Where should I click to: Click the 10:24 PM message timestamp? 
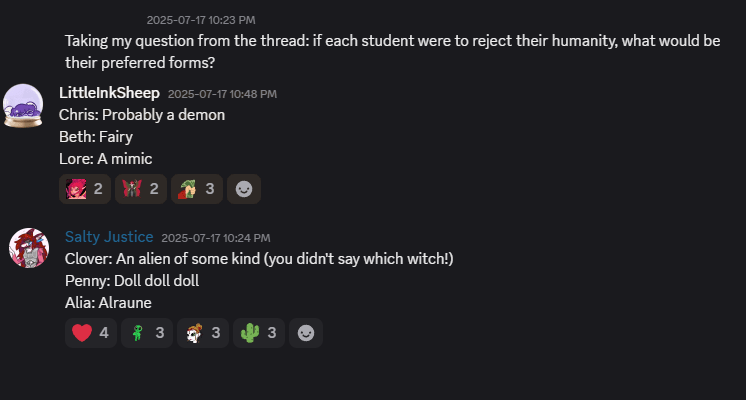point(215,238)
